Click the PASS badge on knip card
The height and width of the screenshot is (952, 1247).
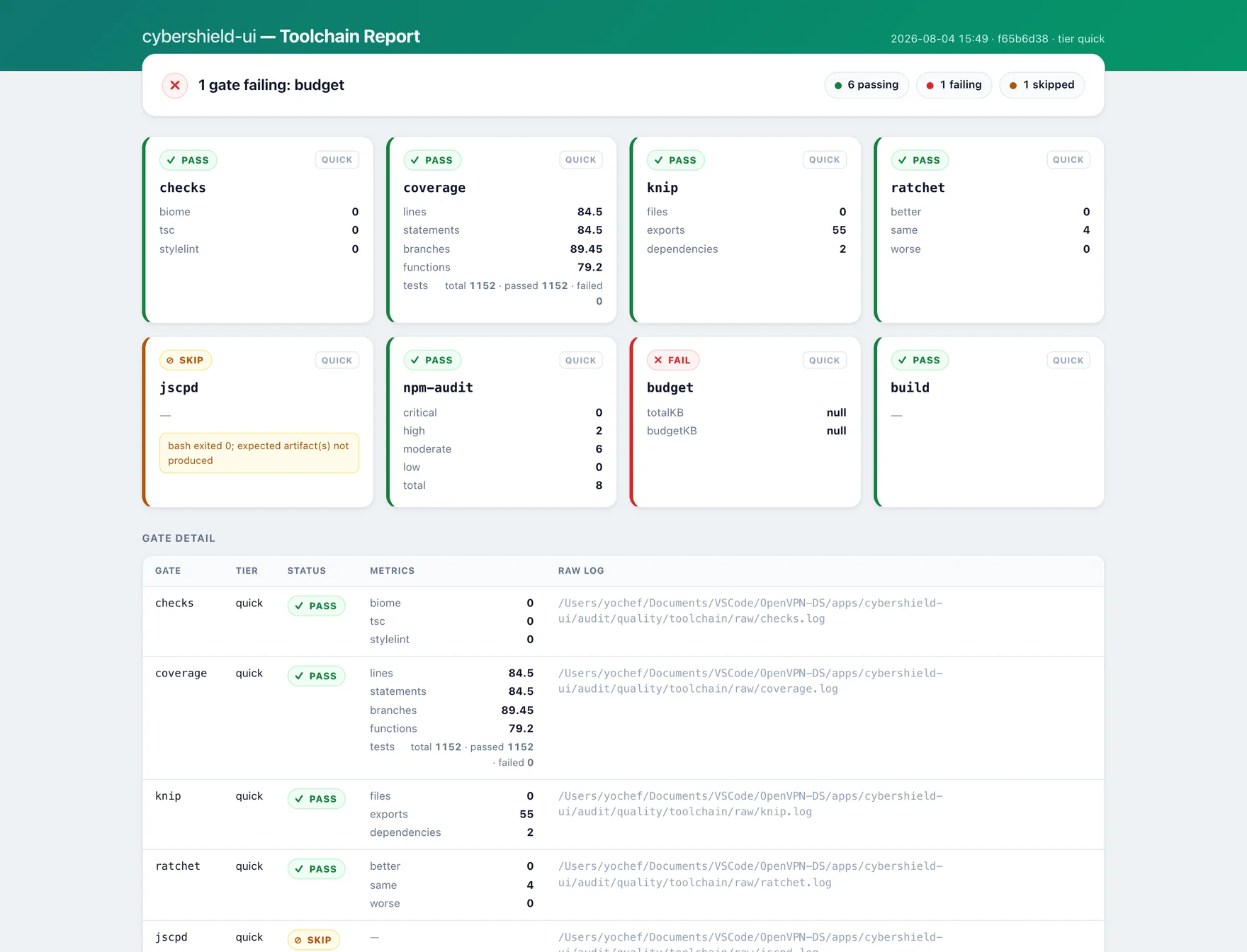(x=676, y=160)
